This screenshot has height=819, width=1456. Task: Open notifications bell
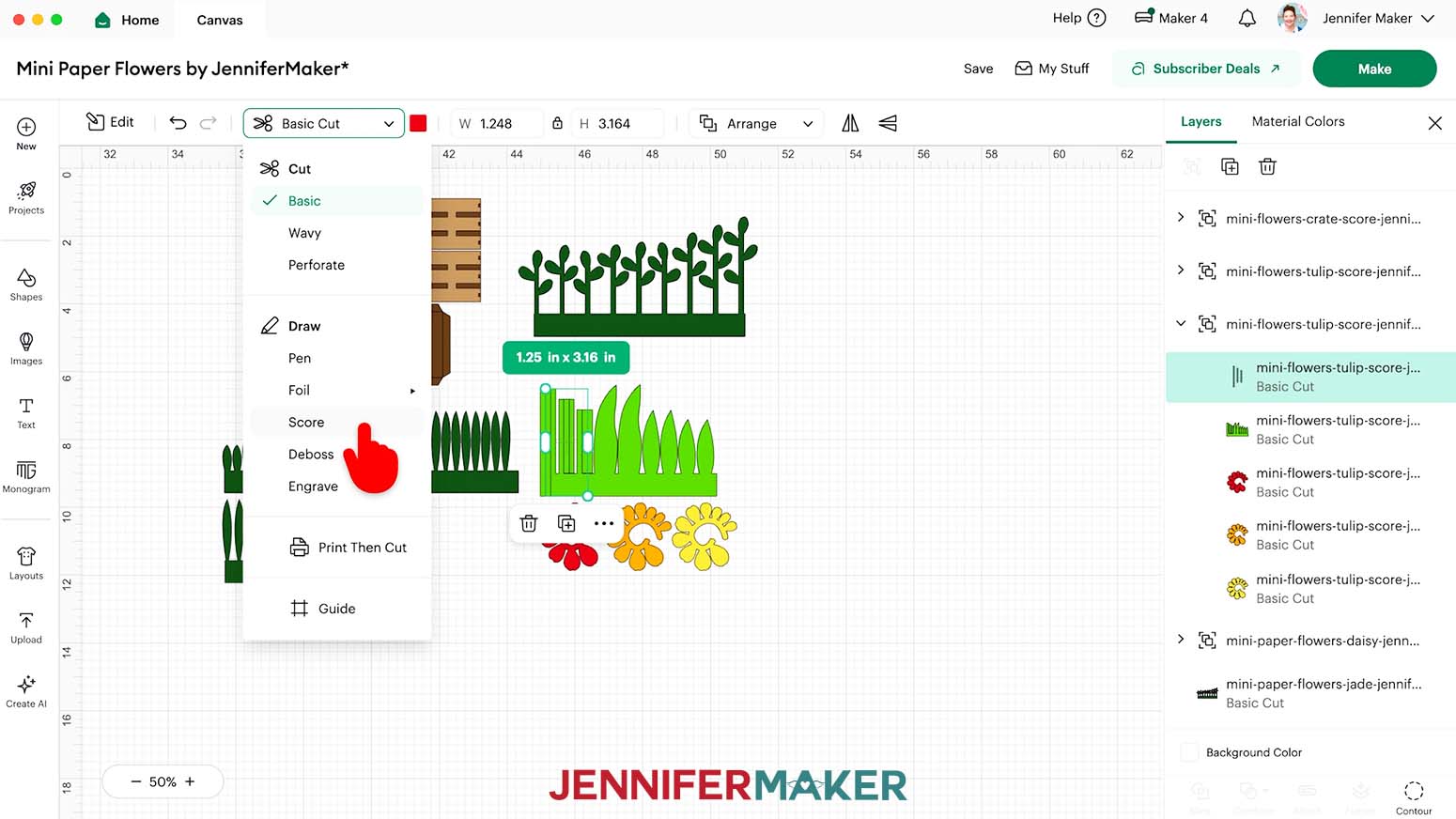click(x=1247, y=18)
